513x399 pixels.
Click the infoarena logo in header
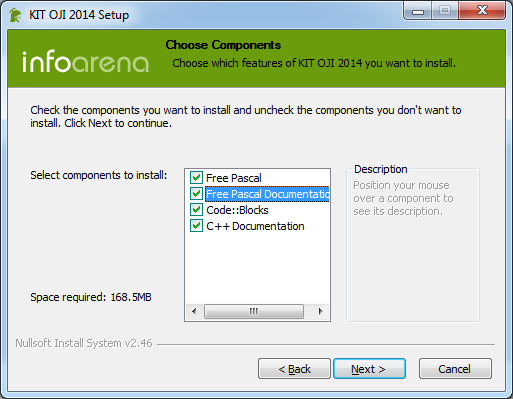[x=85, y=62]
